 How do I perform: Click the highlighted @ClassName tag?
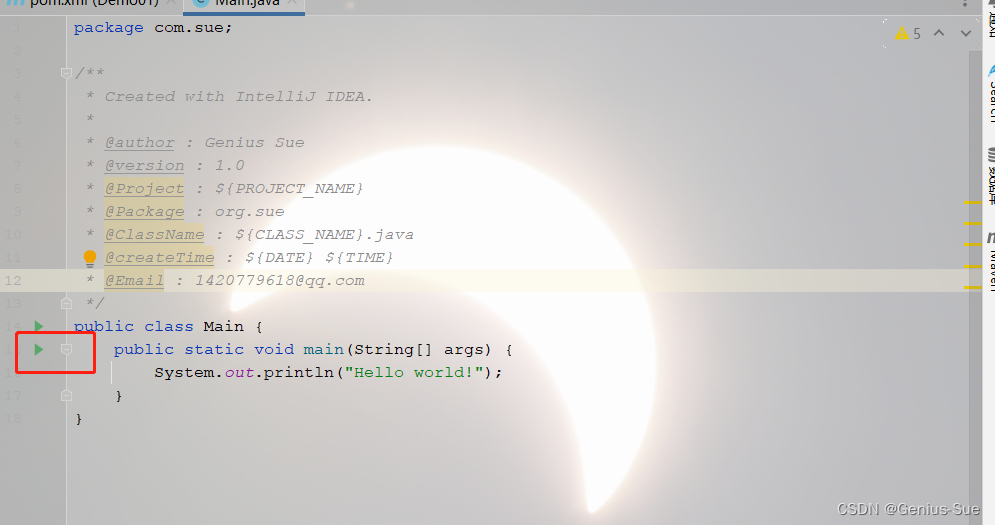coord(155,234)
